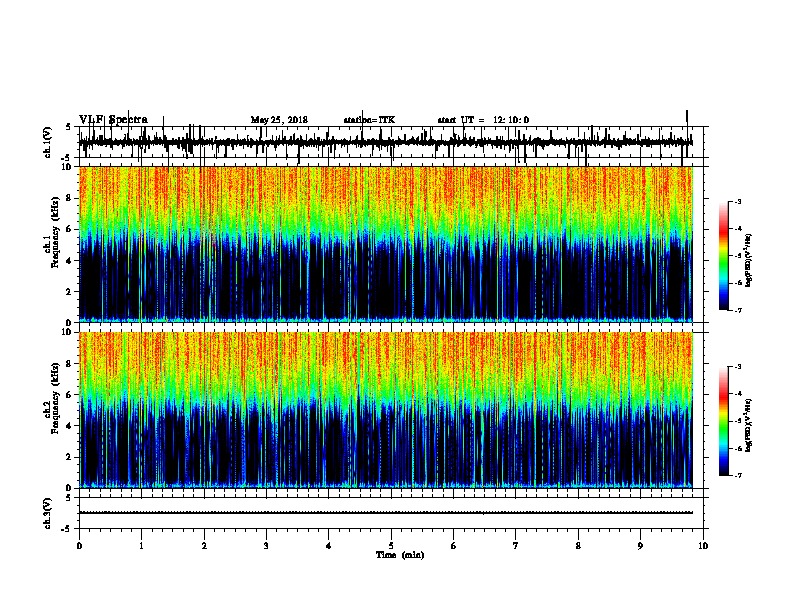The width and height of the screenshot is (792, 612).
Task: Click the lower ch.2 color scale bar
Action: (724, 421)
